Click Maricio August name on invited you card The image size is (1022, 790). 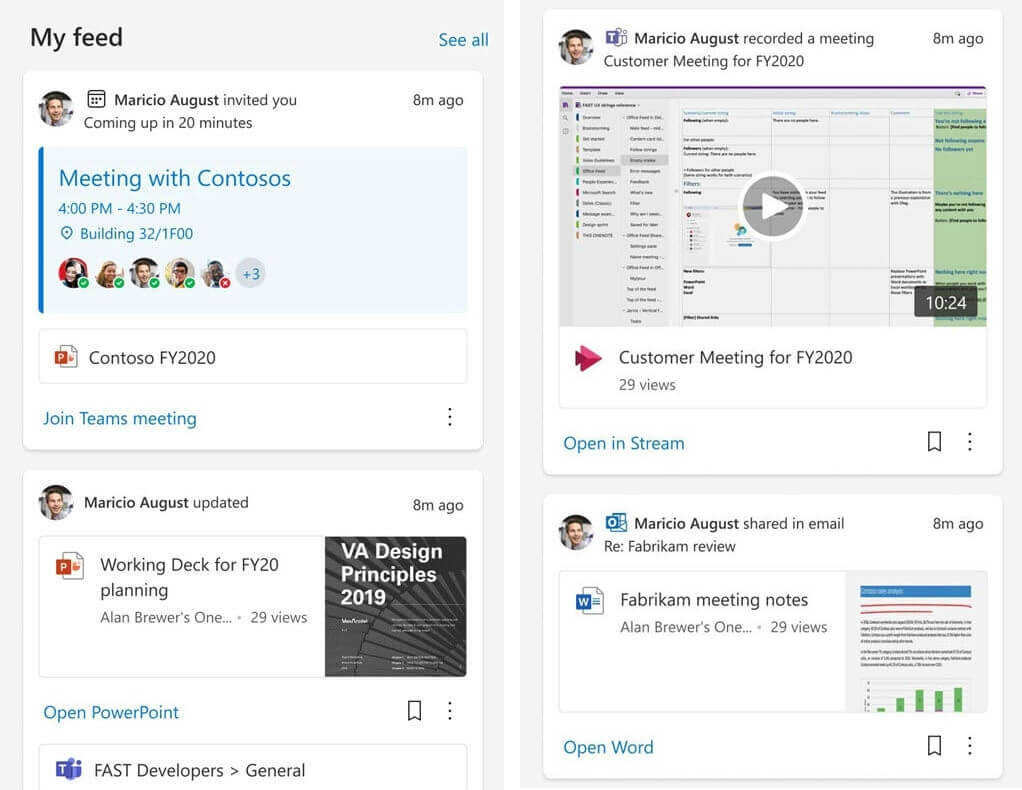(x=166, y=100)
